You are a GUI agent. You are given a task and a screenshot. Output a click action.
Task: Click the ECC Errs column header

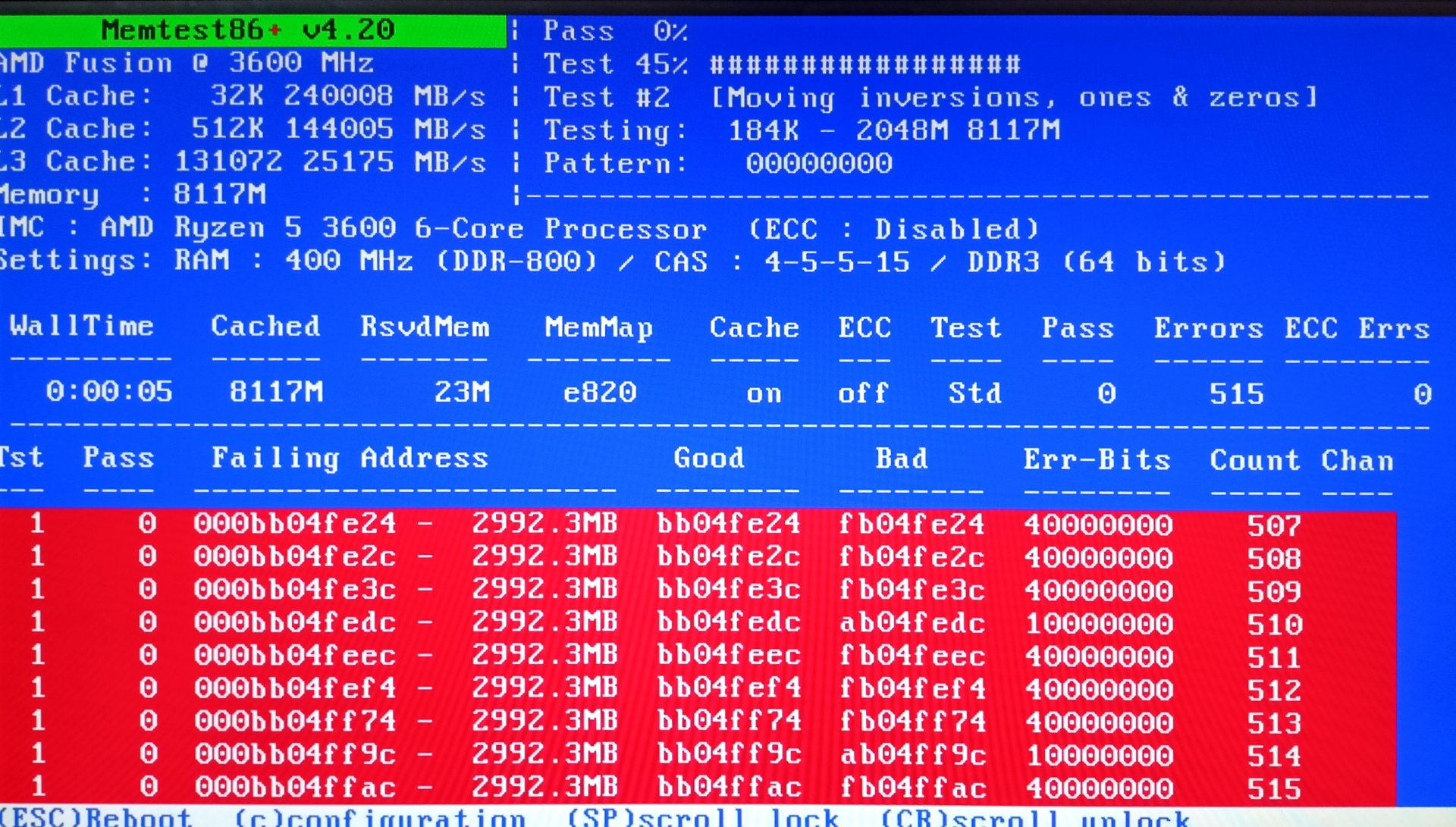click(1357, 328)
